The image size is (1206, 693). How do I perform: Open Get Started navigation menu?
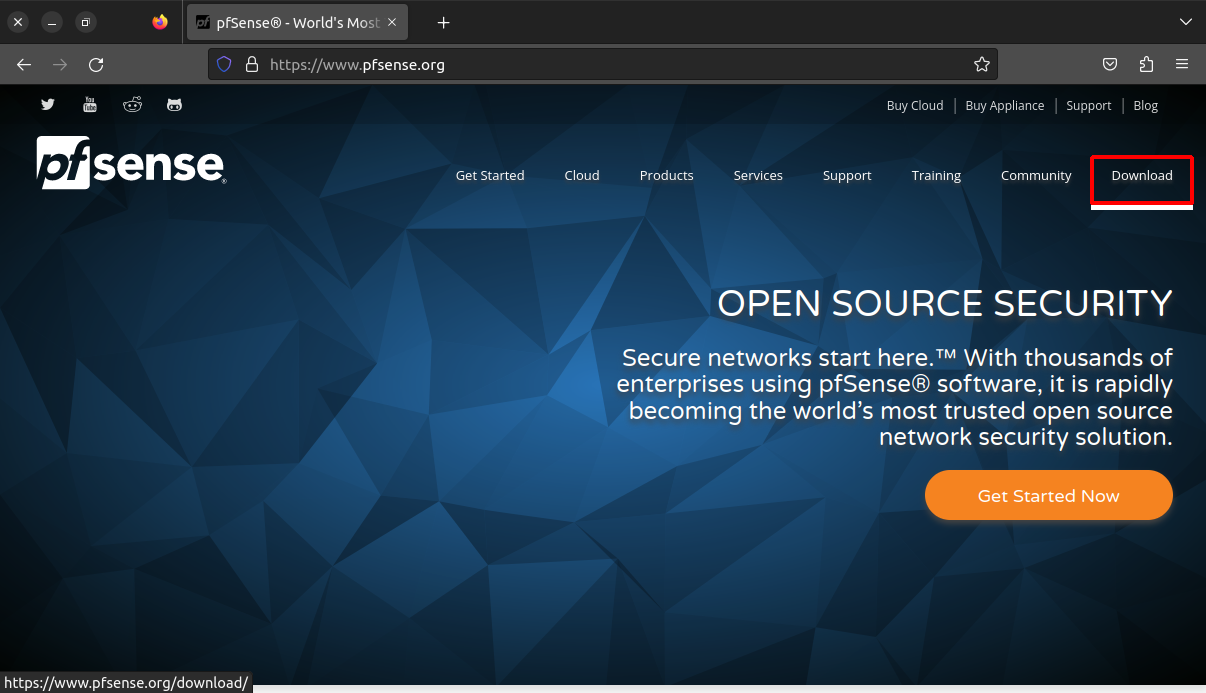click(490, 175)
